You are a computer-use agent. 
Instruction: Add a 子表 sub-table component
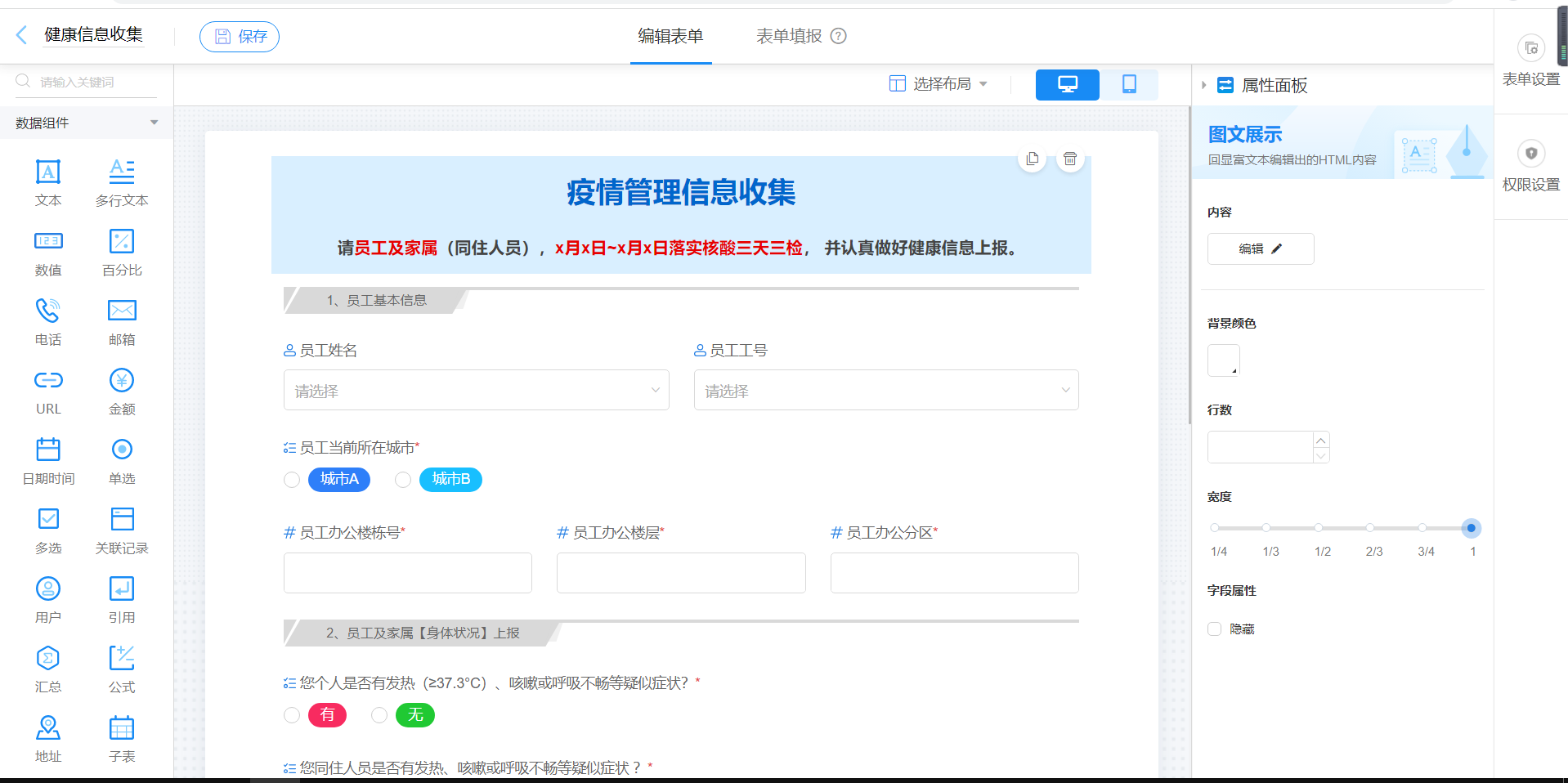coord(122,739)
